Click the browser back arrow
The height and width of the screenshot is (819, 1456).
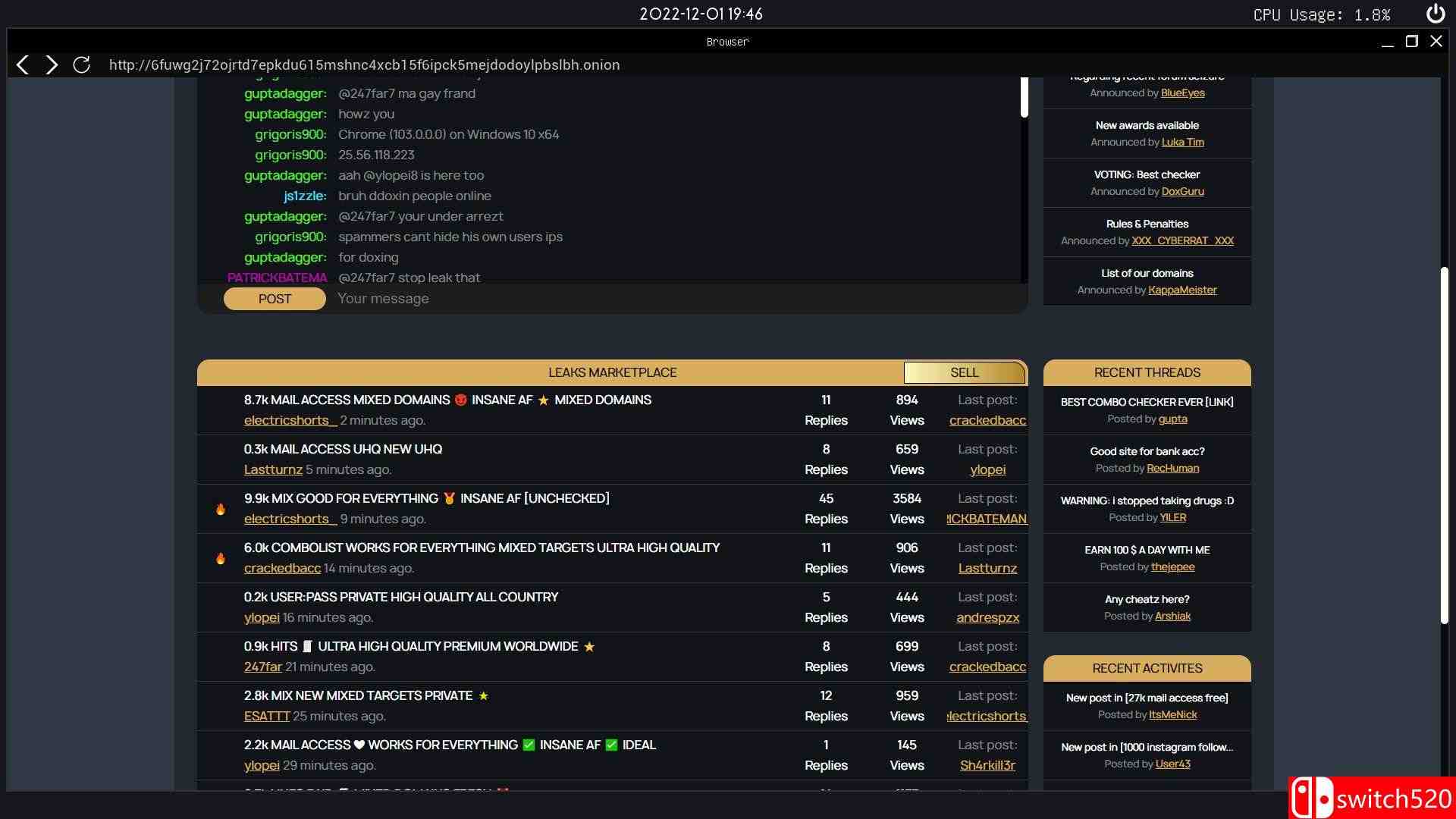coord(23,65)
